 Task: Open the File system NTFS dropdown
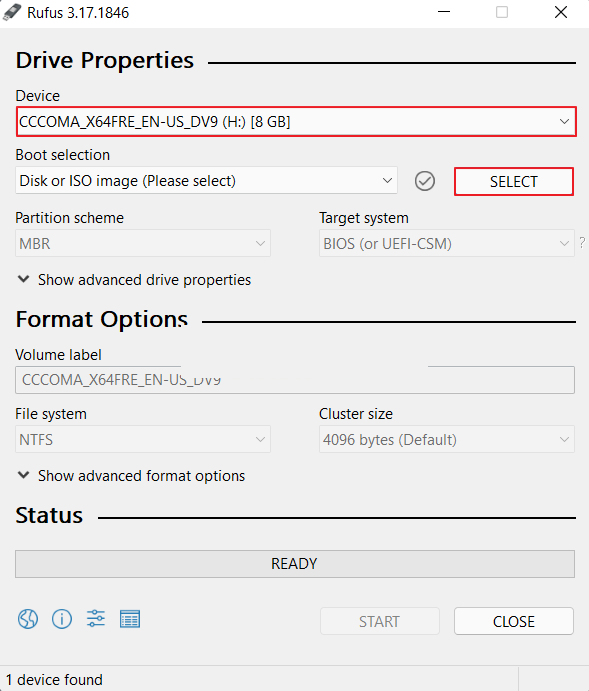coord(143,439)
